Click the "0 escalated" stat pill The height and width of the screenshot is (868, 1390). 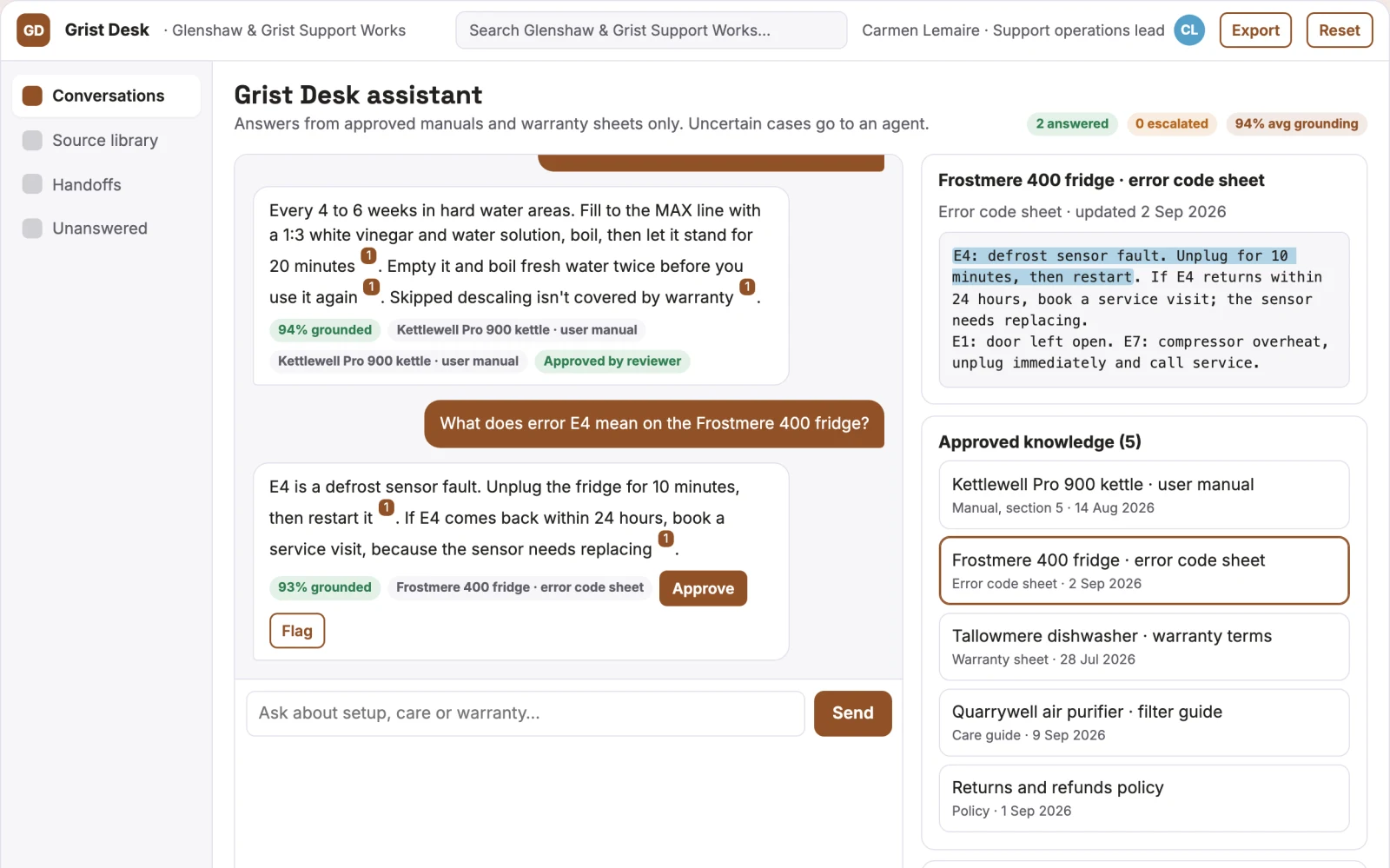coord(1172,124)
